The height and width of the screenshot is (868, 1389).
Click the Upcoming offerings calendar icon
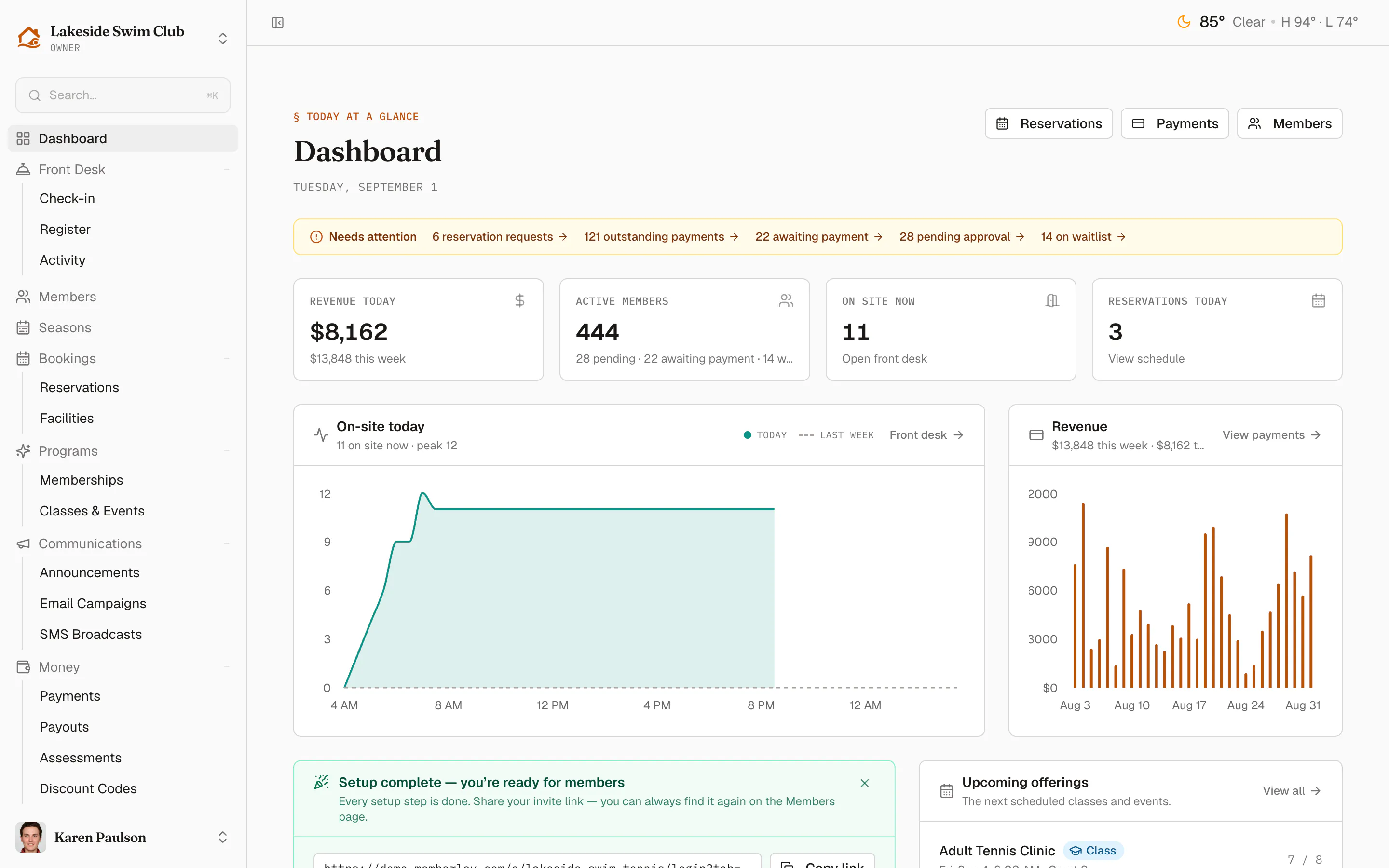(x=946, y=791)
